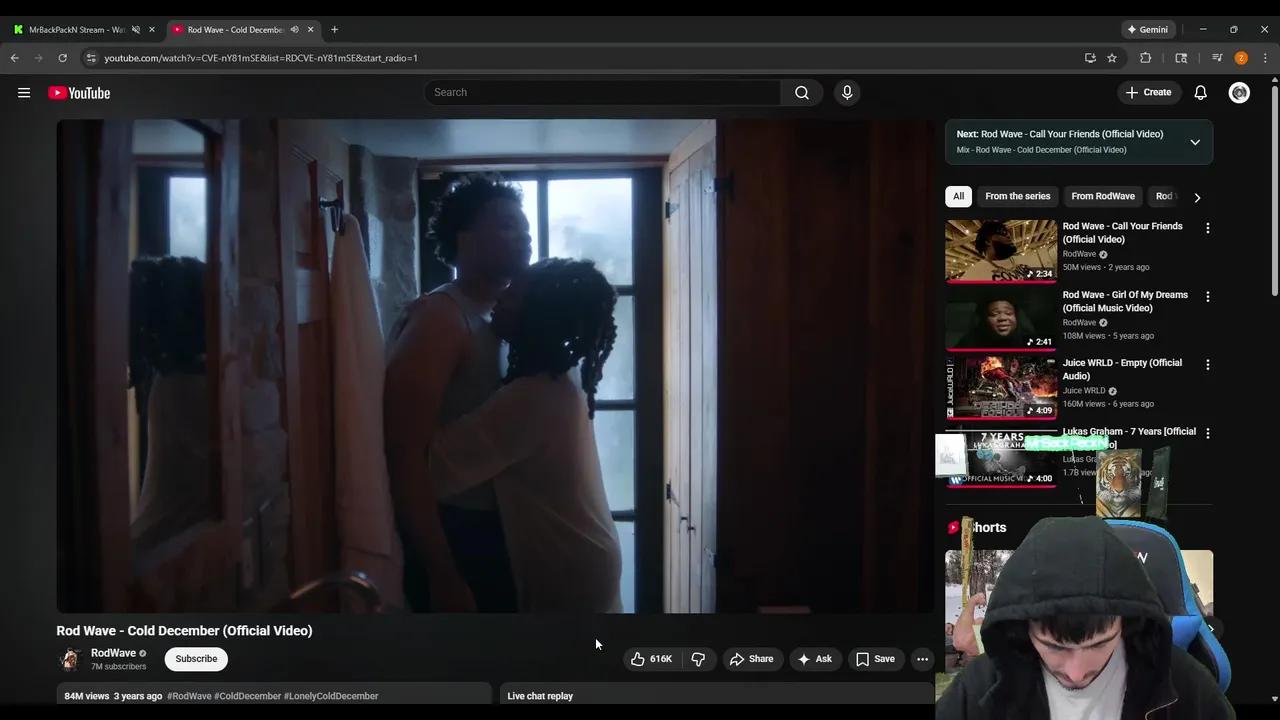This screenshot has height=720, width=1280.
Task: Click the Create button
Action: pyautogui.click(x=1148, y=92)
